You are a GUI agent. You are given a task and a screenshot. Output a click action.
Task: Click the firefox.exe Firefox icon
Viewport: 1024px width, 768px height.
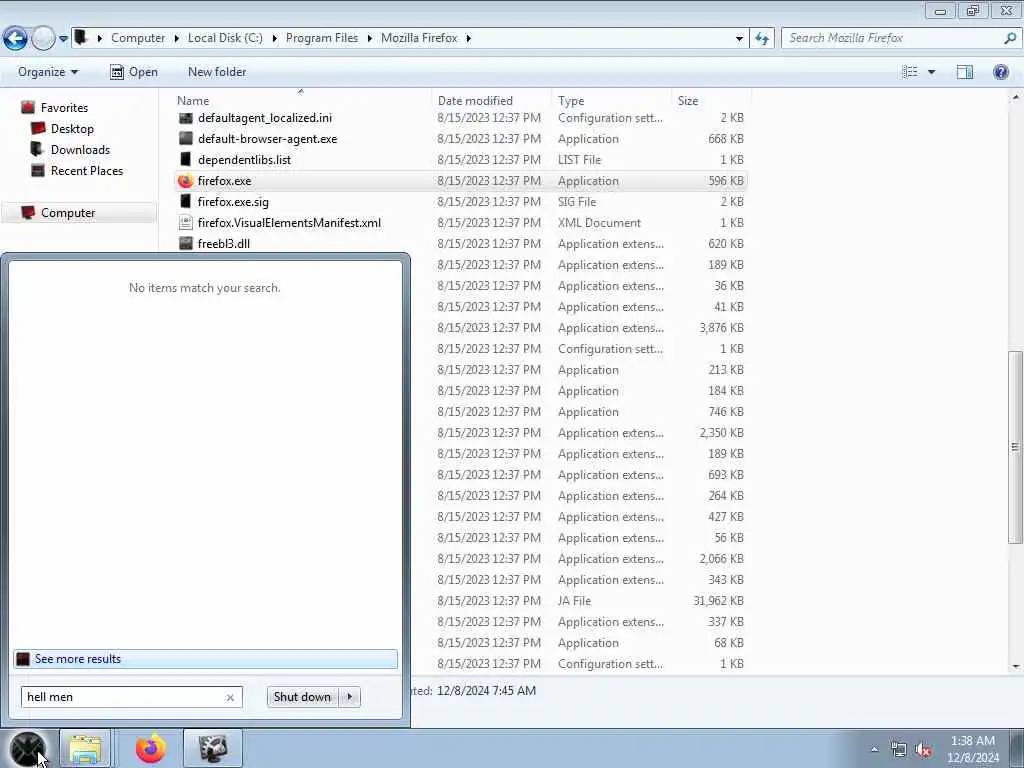click(185, 181)
